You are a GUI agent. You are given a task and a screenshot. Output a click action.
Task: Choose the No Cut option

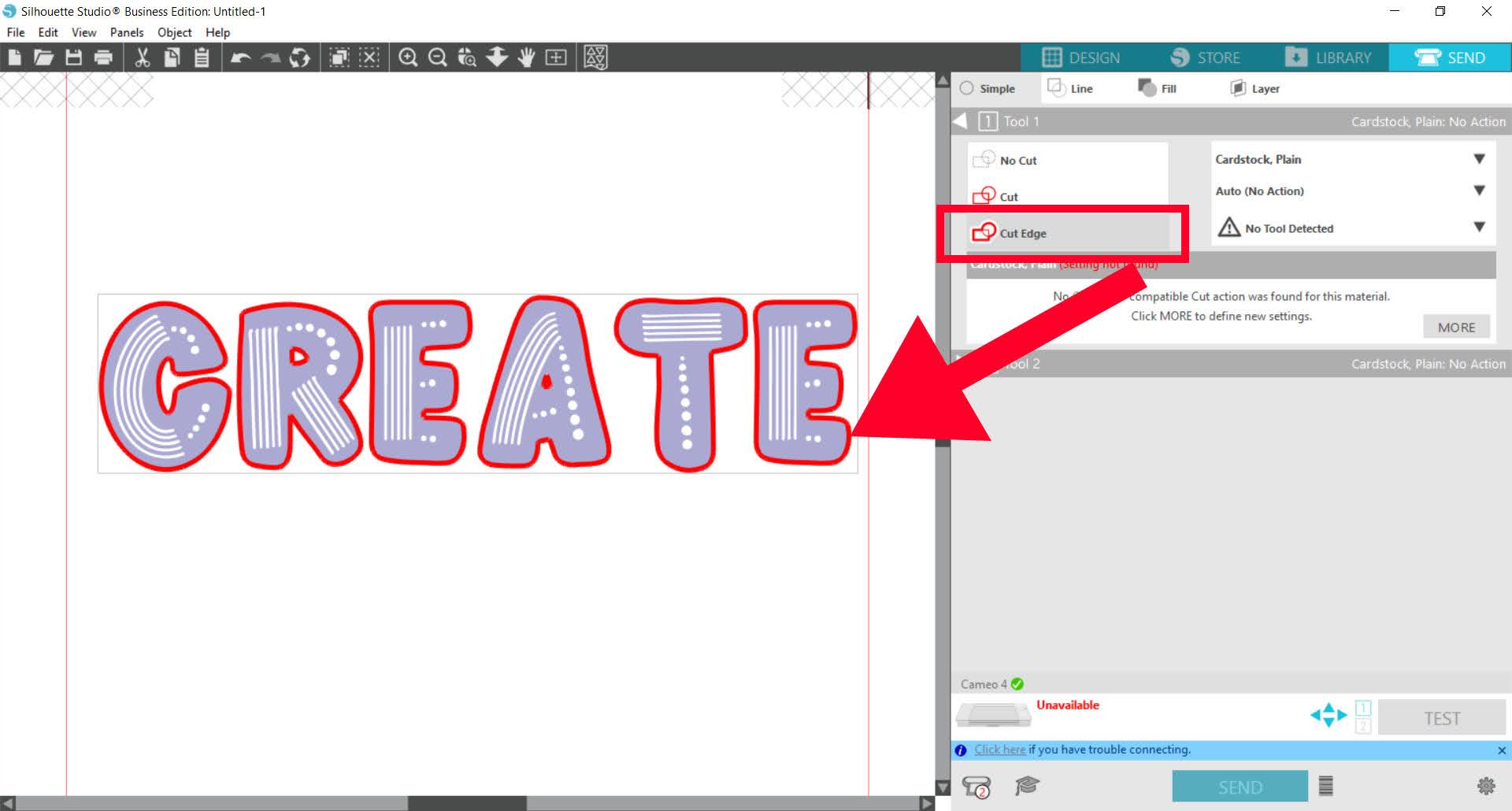tap(1067, 160)
